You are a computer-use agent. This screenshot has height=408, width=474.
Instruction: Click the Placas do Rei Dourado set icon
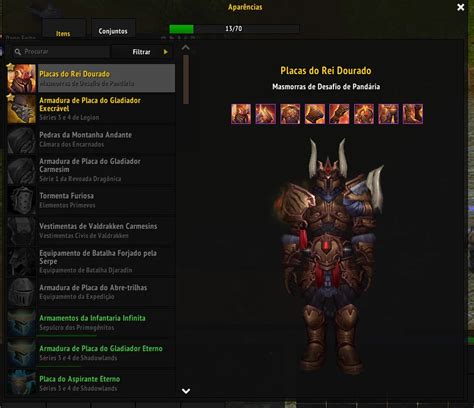pyautogui.click(x=22, y=78)
